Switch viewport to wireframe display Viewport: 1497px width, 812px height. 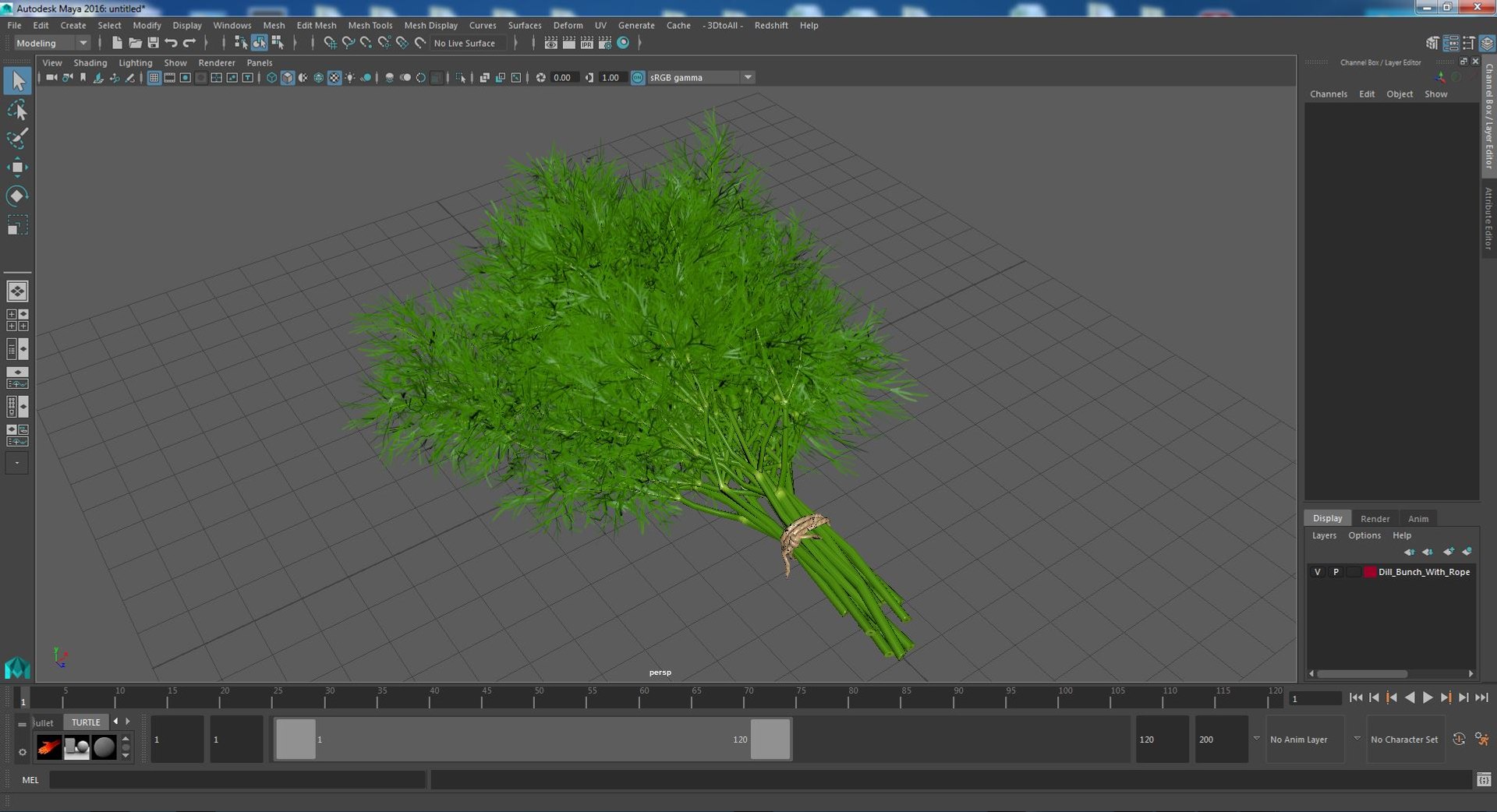coord(271,77)
